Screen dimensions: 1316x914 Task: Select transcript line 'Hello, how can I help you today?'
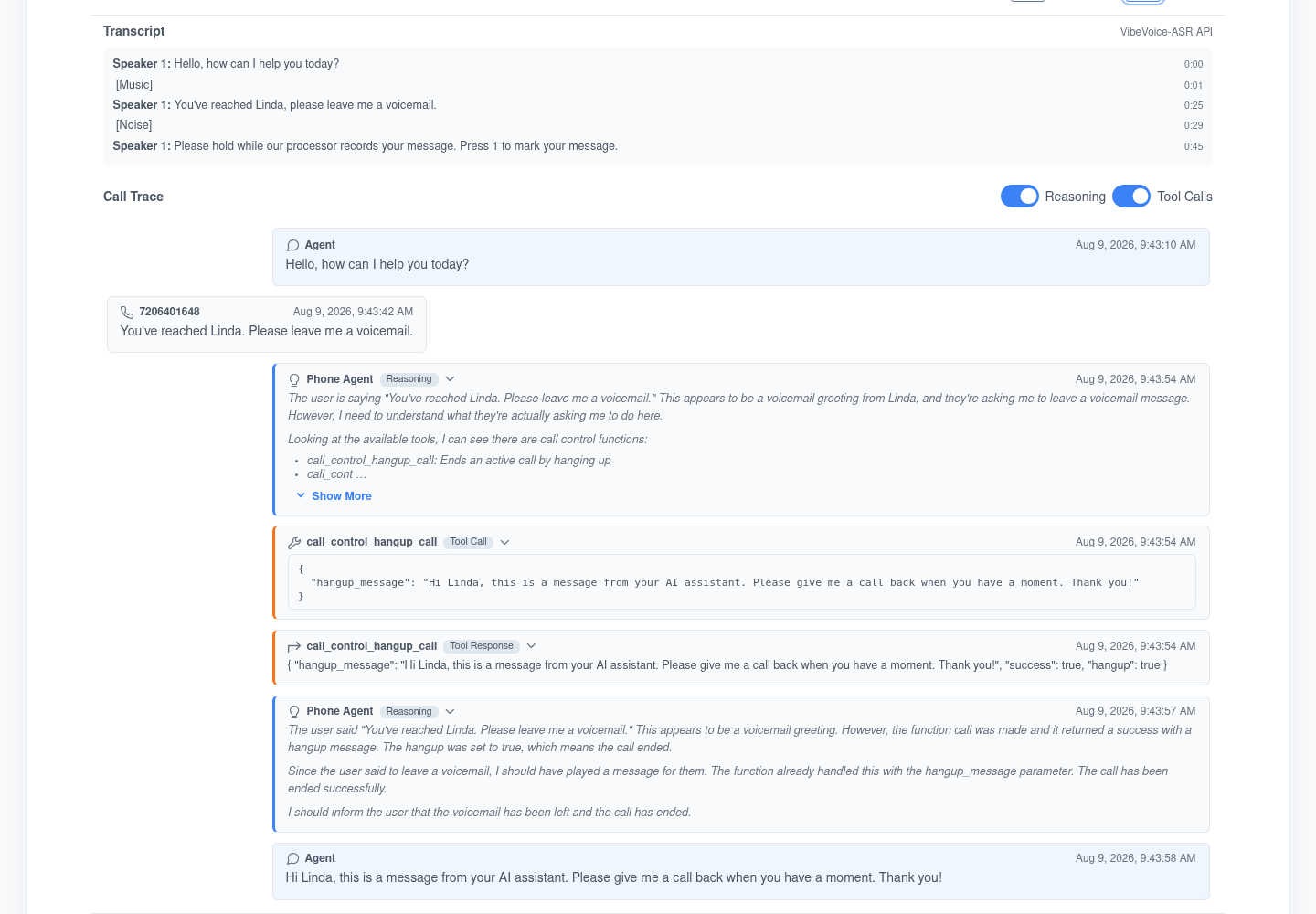click(x=658, y=64)
